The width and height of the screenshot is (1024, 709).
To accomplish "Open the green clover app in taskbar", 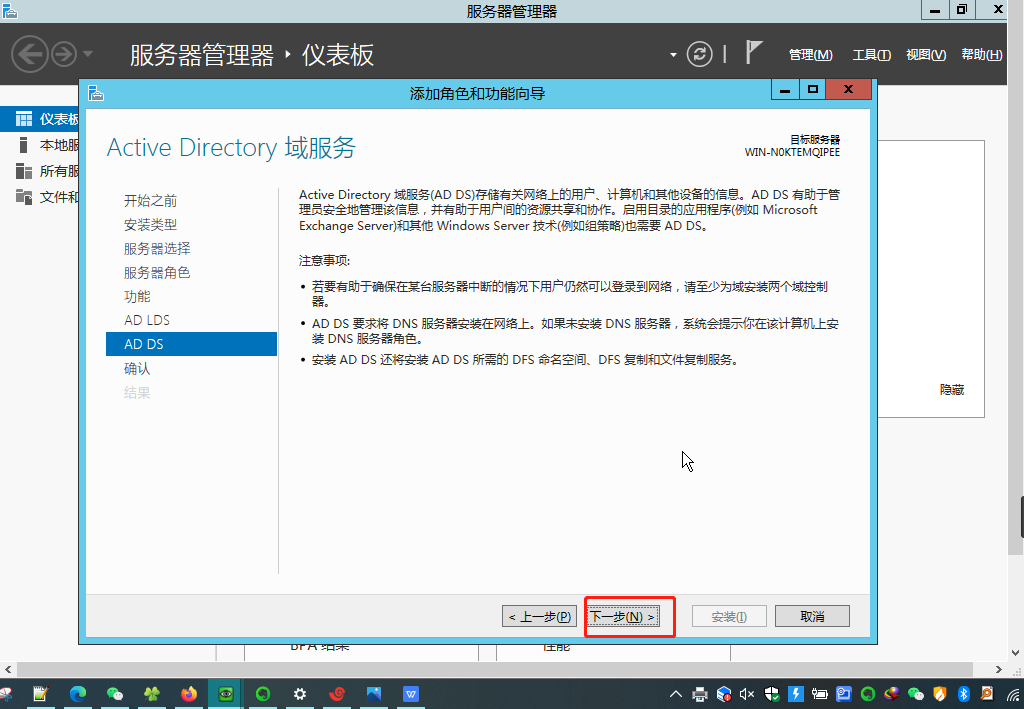I will click(x=152, y=693).
